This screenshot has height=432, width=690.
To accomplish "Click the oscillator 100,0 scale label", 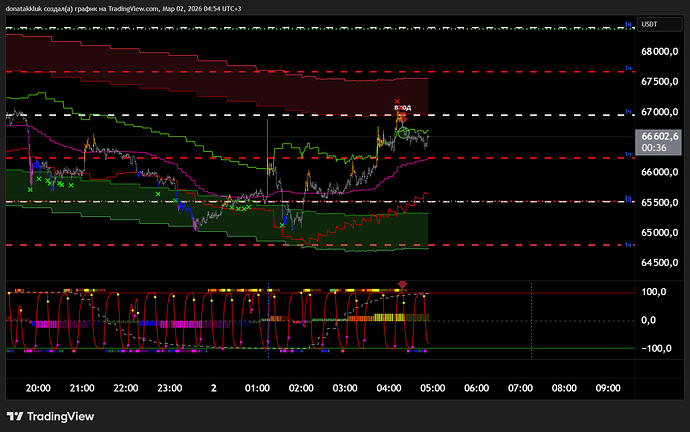I will 655,292.
